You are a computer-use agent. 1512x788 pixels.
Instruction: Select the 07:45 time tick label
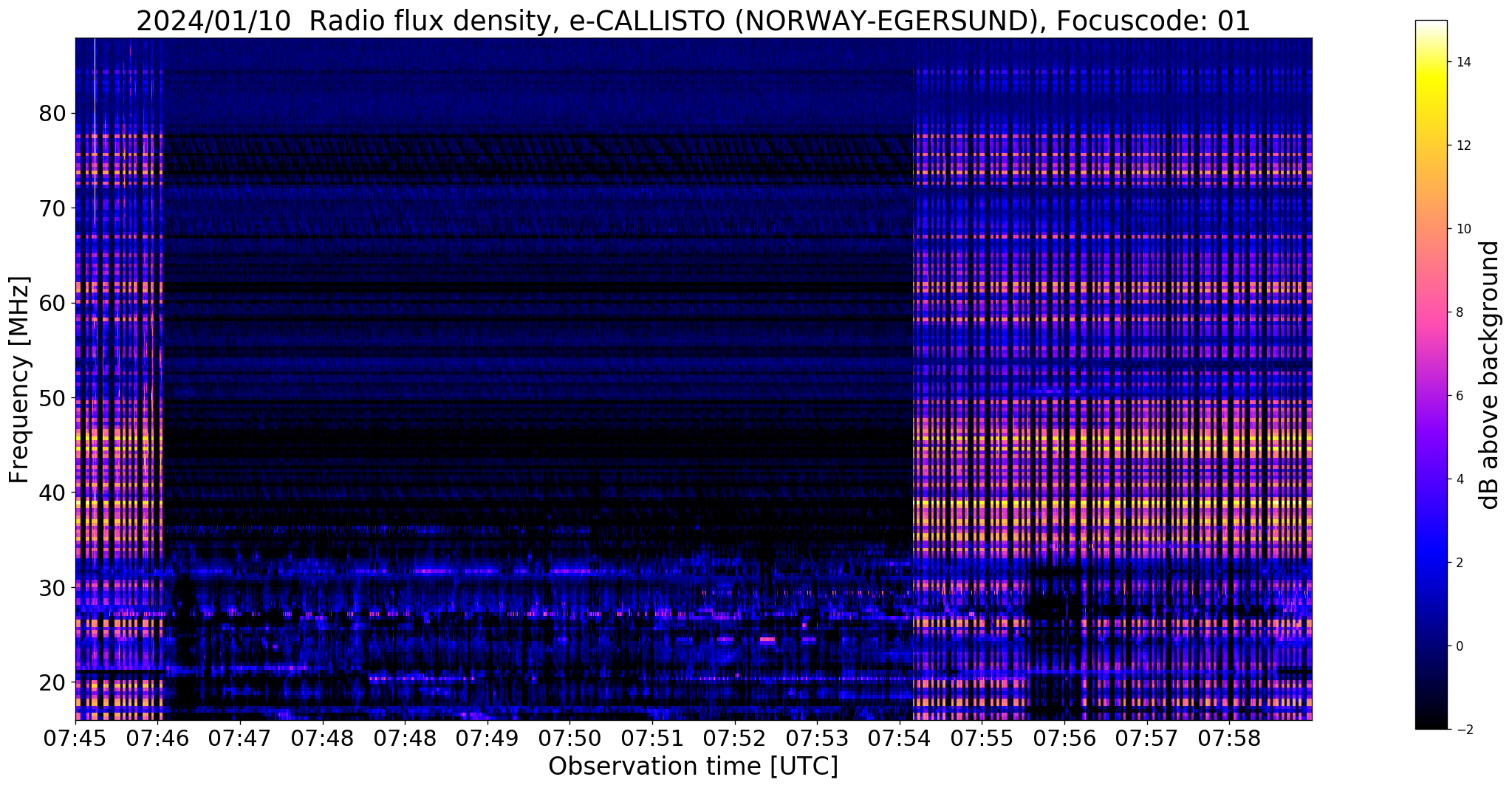coord(75,739)
